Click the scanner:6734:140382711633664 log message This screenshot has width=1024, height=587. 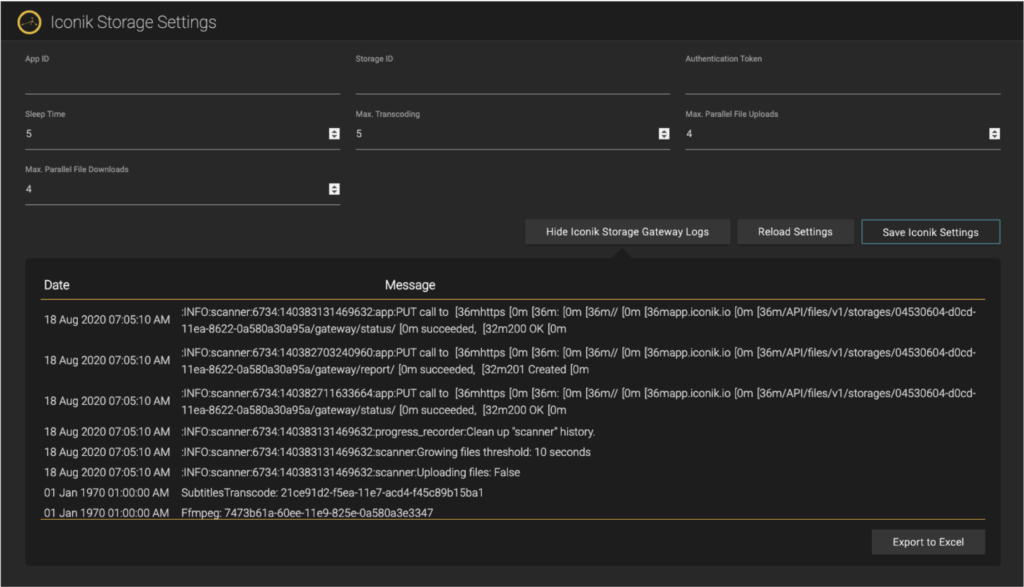(x=579, y=402)
